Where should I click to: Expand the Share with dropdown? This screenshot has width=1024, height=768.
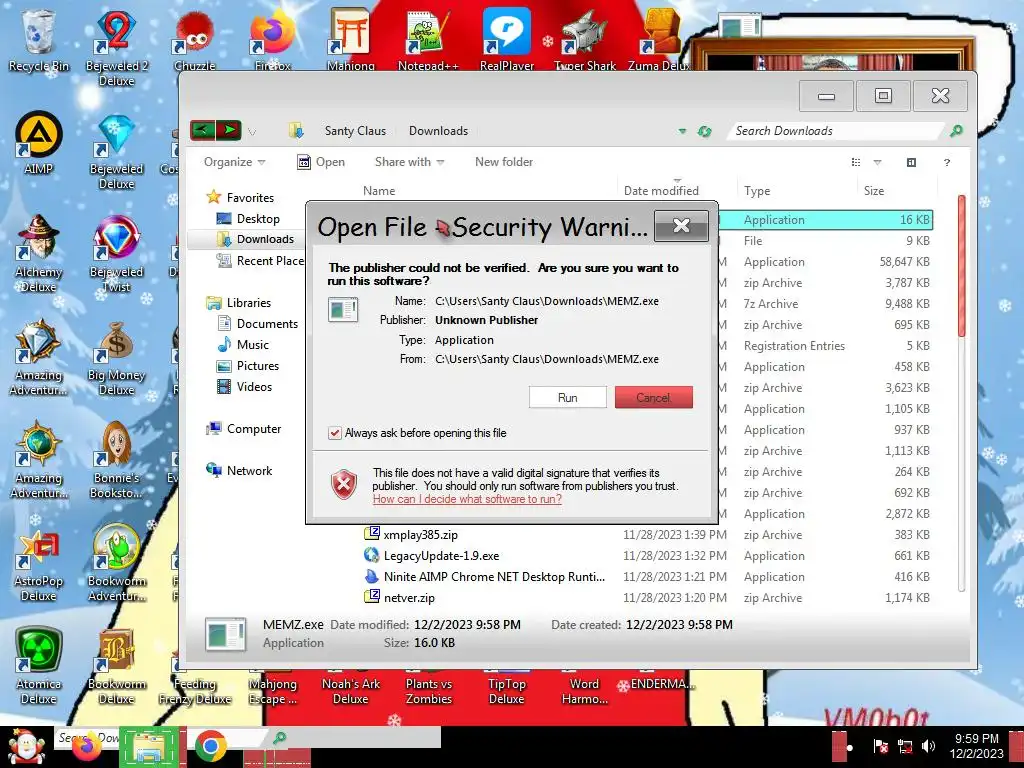pos(409,162)
